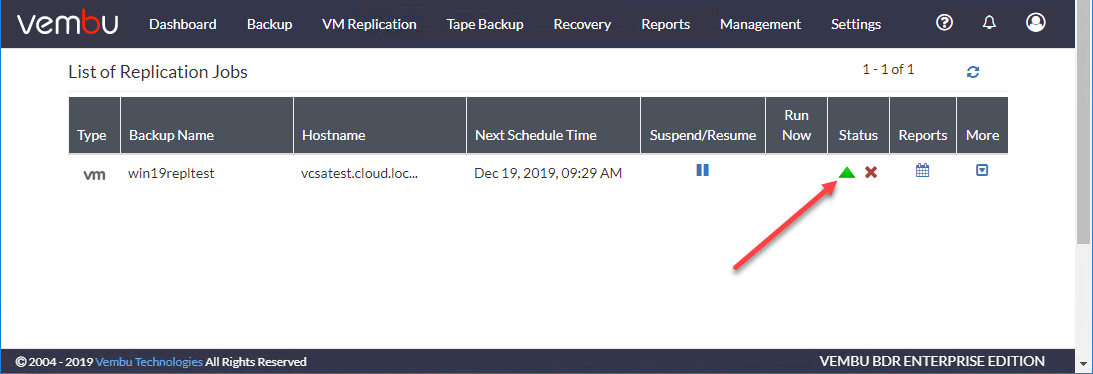This screenshot has width=1093, height=374.
Task: Abort job using the red X icon
Action: (x=871, y=172)
